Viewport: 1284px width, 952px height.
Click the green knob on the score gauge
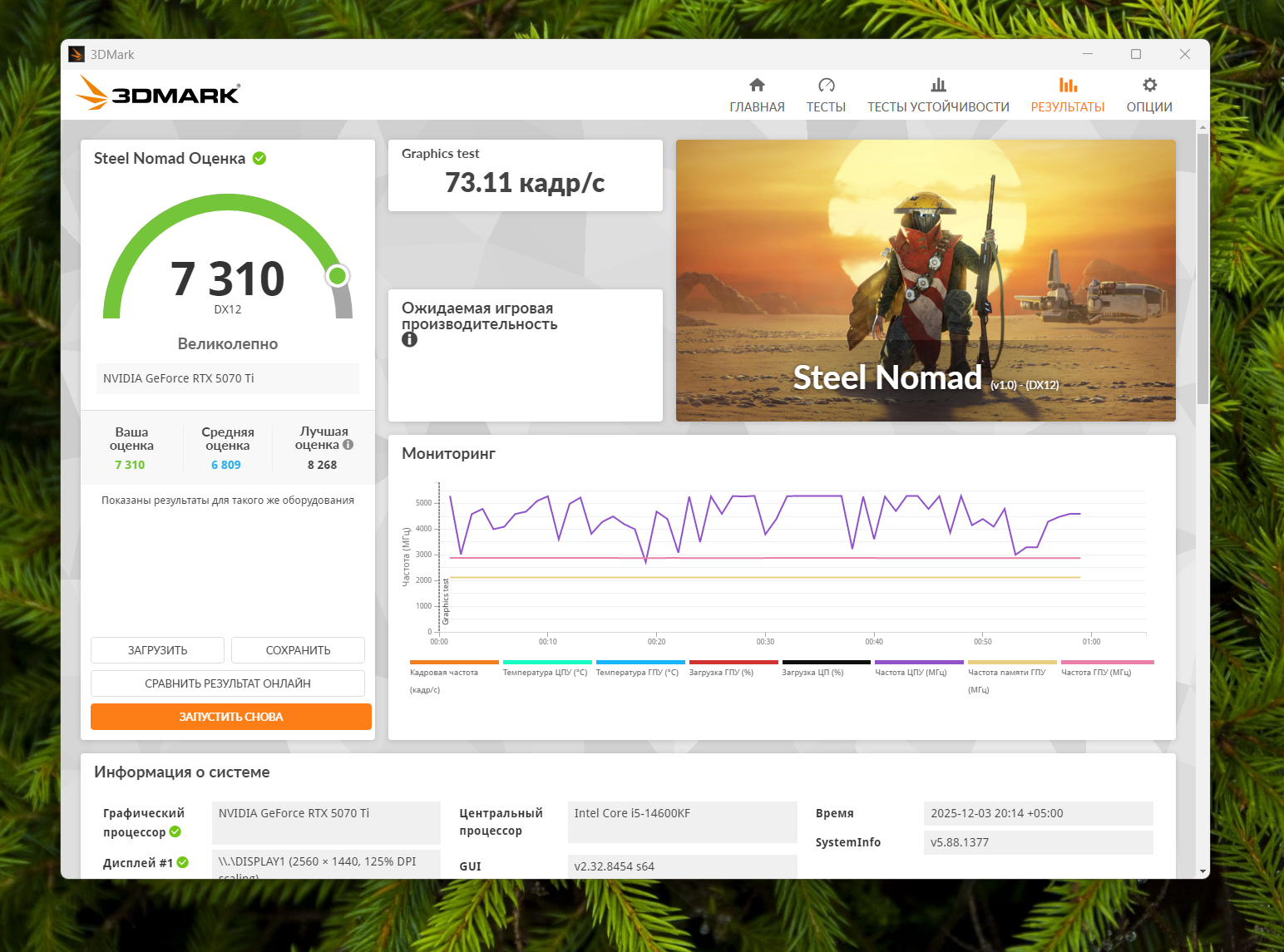[337, 275]
